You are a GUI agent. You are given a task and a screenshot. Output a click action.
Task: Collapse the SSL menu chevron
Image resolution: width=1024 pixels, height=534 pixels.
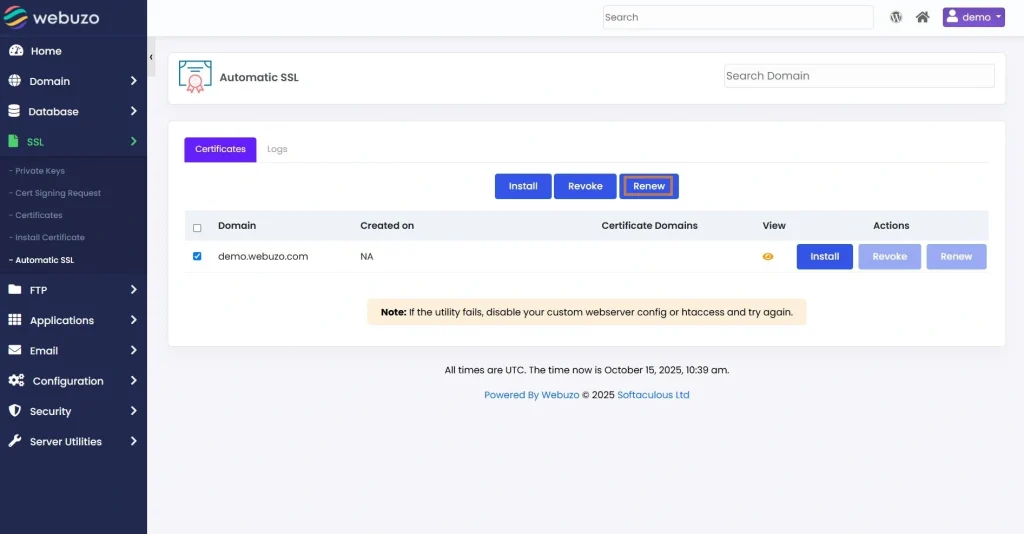click(x=133, y=141)
